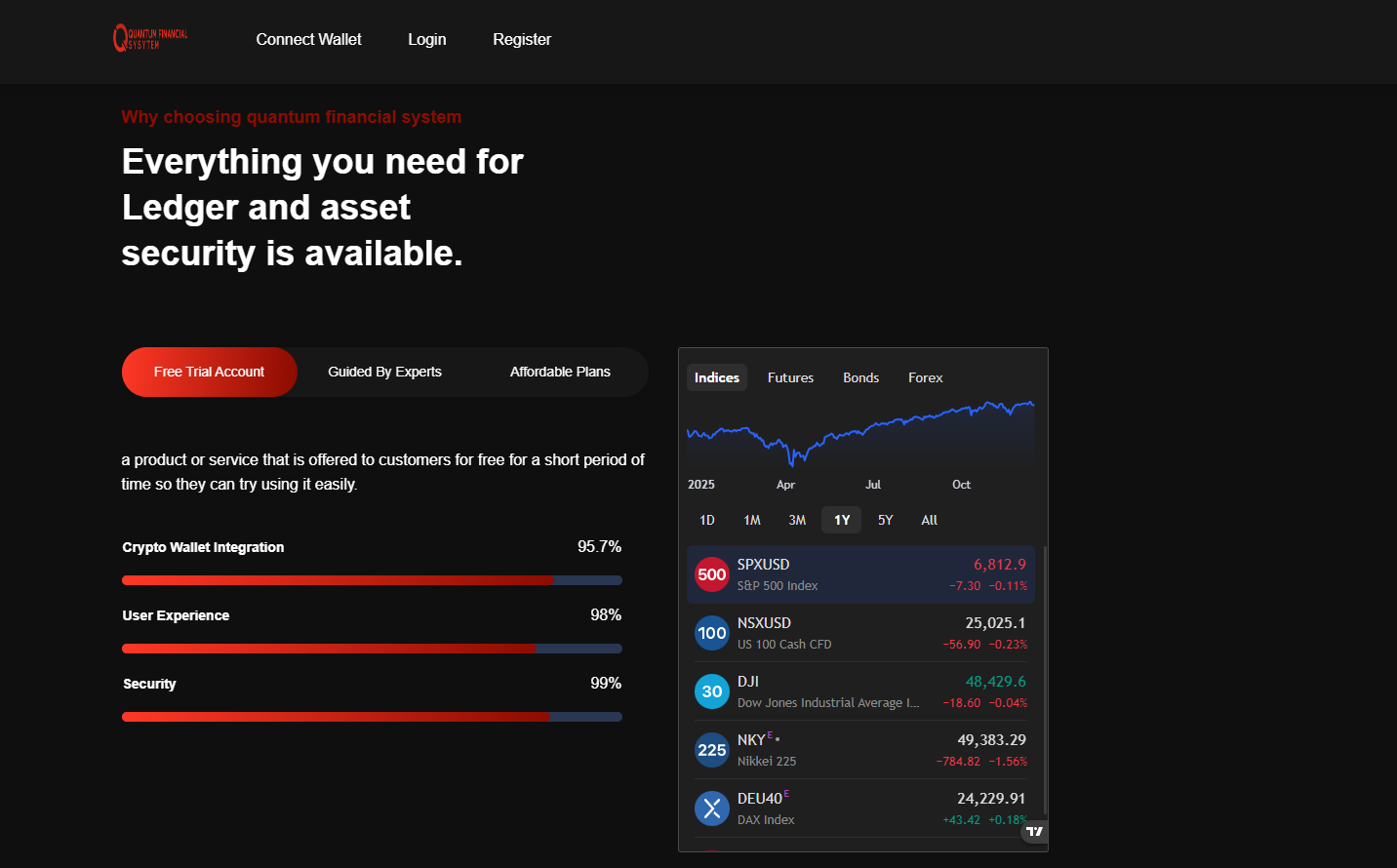1397x868 pixels.
Task: Open the Login page
Action: 426,39
